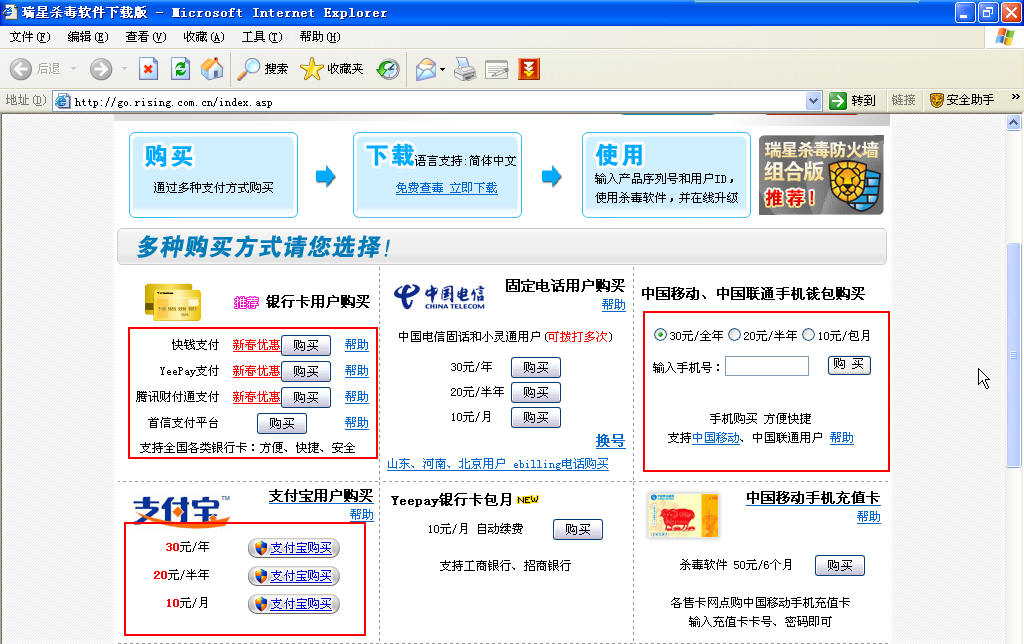Viewport: 1024px width, 644px height.
Task: Open the 收藏(A) menu
Action: pyautogui.click(x=204, y=37)
